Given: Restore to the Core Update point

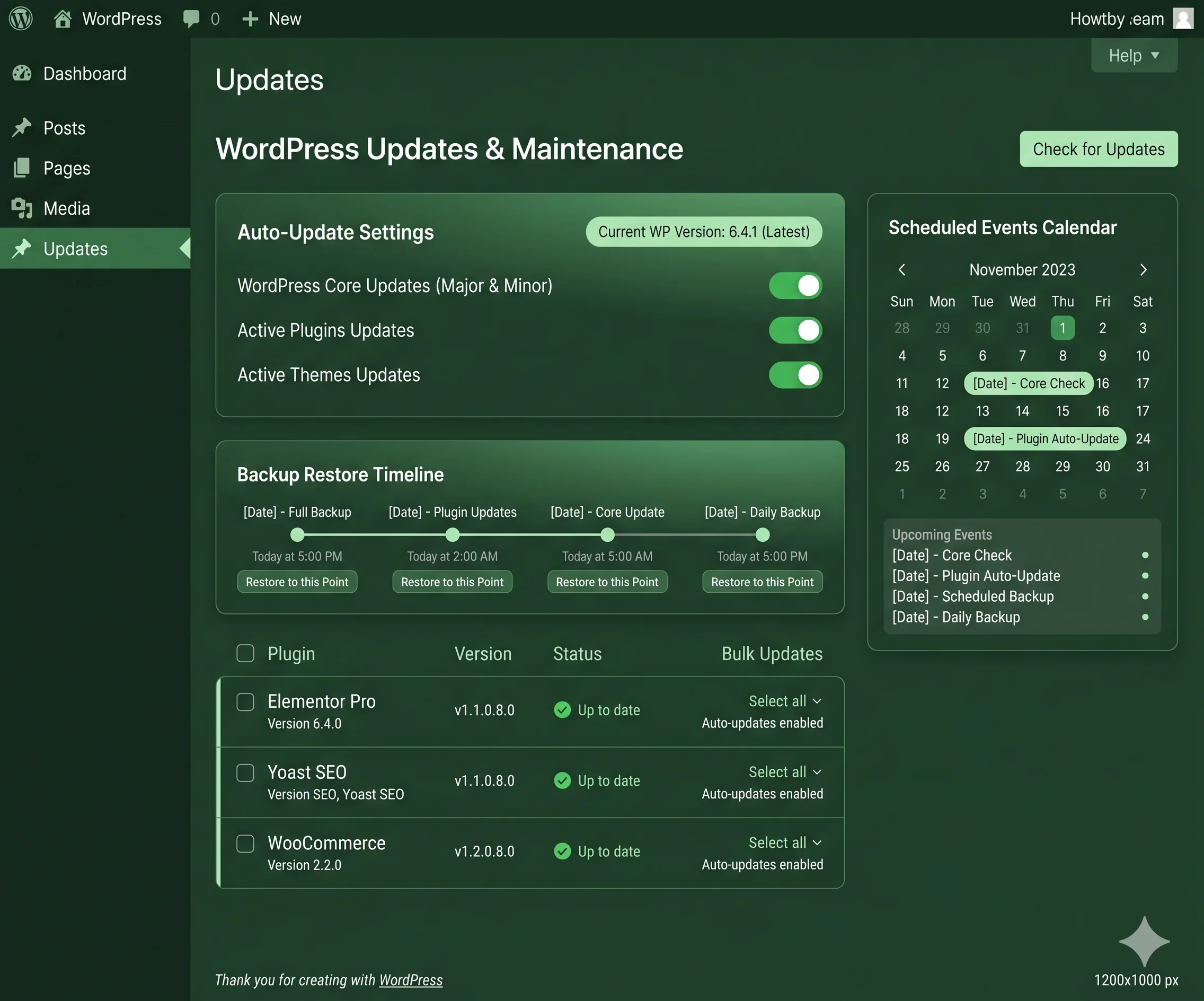Looking at the screenshot, I should tap(607, 582).
